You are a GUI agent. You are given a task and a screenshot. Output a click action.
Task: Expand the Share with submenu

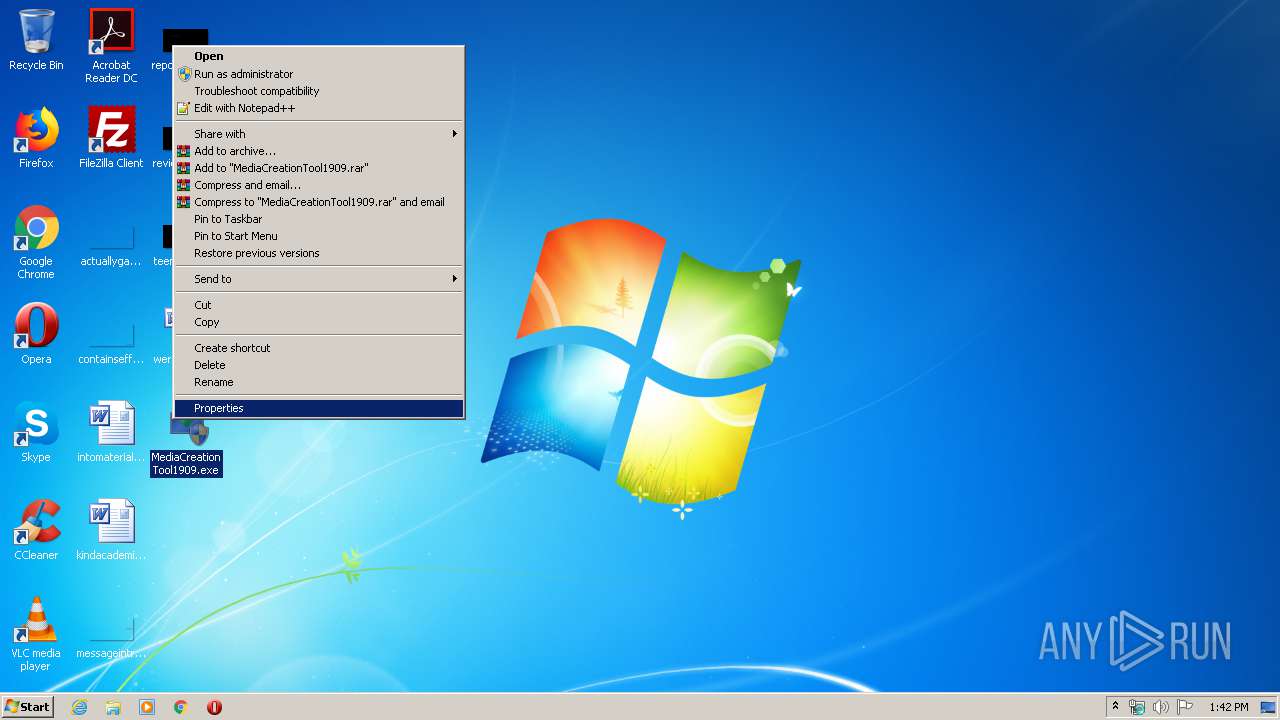(319, 134)
